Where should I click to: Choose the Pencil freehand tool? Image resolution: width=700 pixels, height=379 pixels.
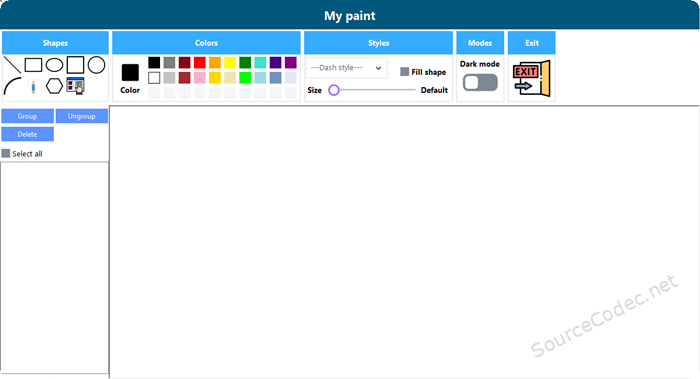tap(33, 86)
